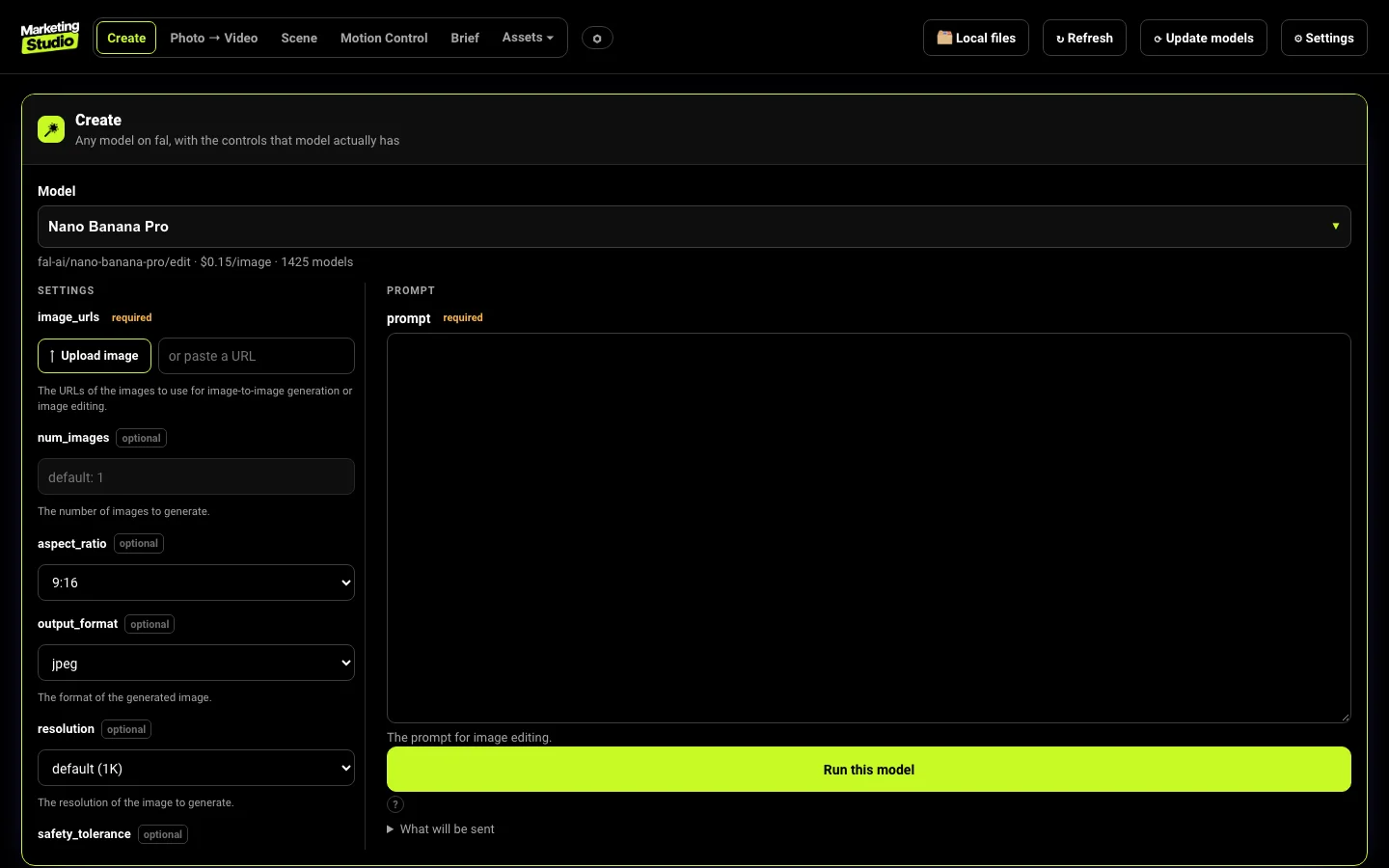Switch to Photo → Video tab

(x=214, y=38)
